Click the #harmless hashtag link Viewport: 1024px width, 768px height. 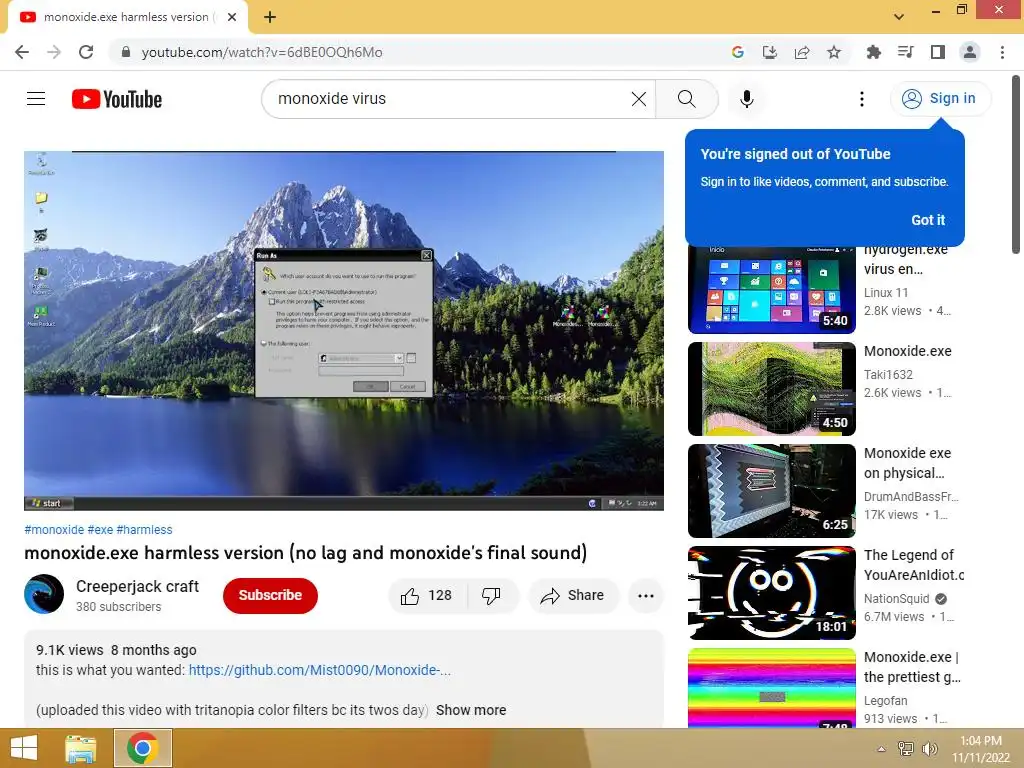144,530
